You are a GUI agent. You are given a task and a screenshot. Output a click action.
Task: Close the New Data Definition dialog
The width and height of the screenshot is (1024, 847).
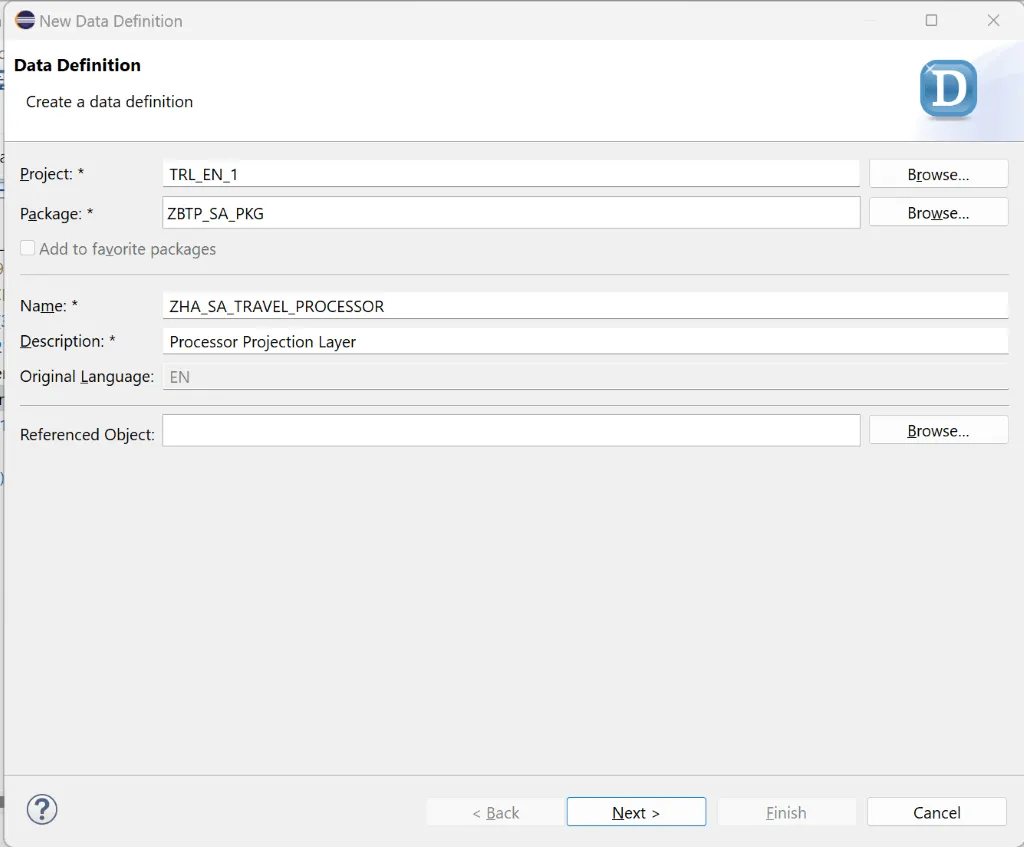pos(993,20)
